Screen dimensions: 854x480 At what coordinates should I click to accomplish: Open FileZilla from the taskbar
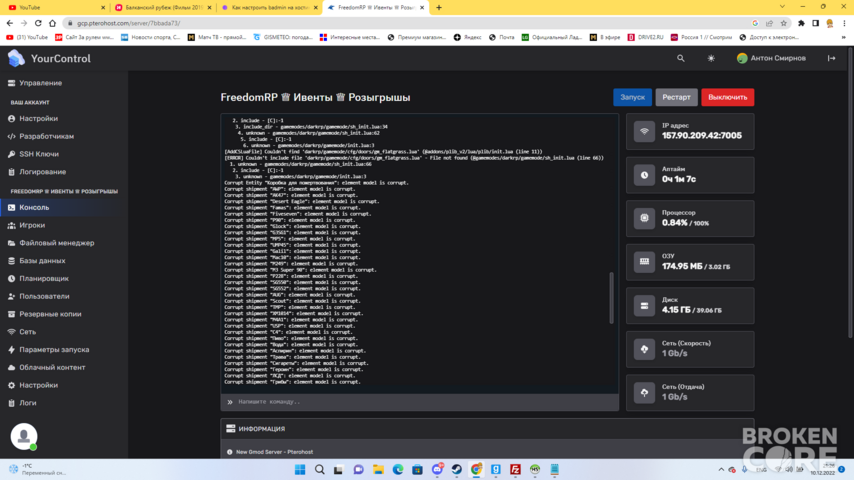pos(515,469)
